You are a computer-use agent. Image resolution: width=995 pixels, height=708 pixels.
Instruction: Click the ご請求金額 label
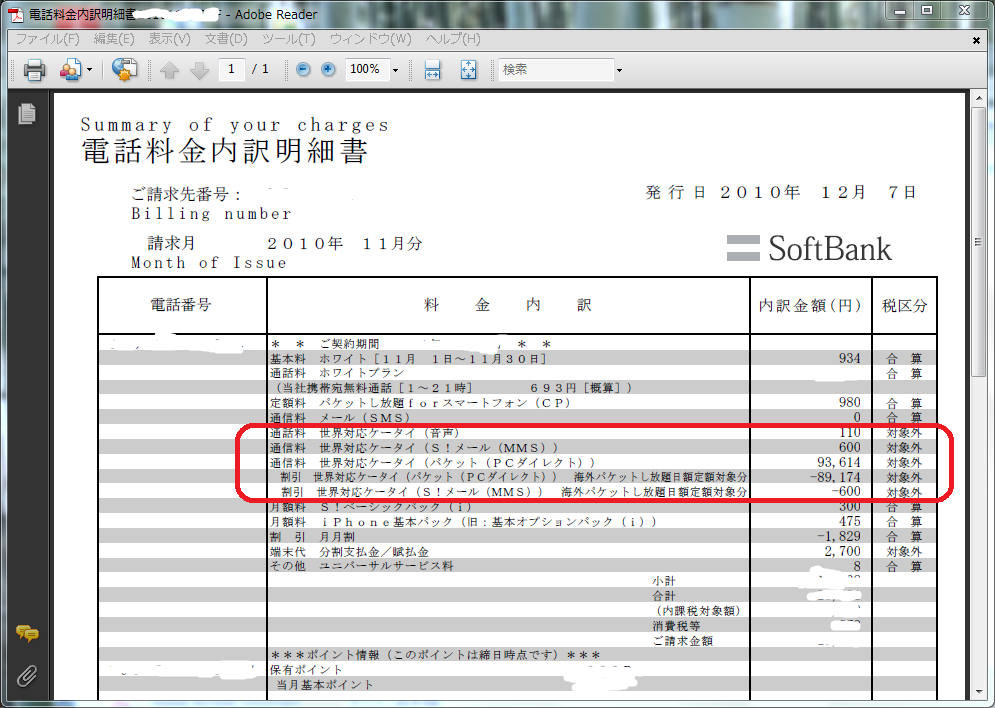(683, 641)
